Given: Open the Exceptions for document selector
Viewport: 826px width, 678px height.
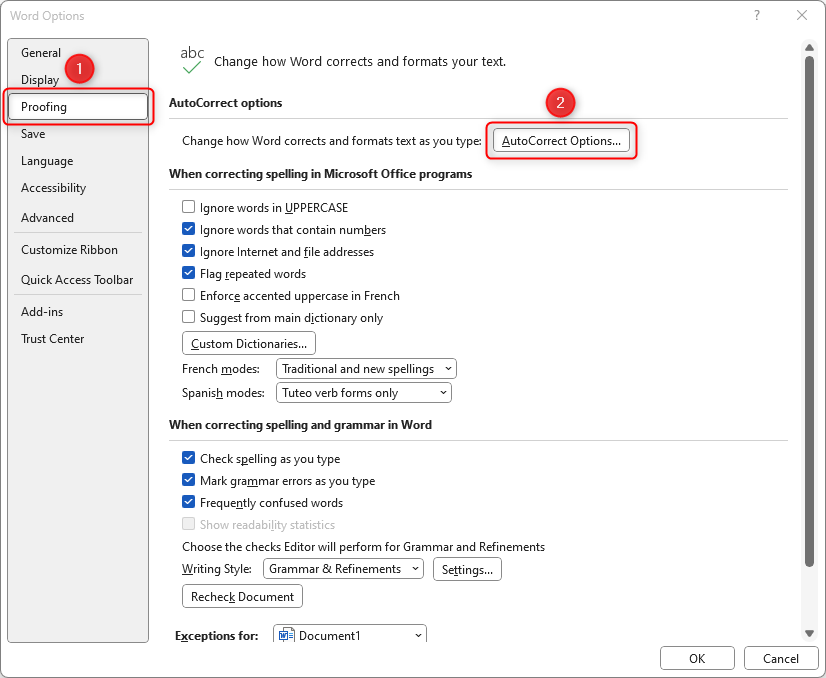Looking at the screenshot, I should click(x=417, y=634).
